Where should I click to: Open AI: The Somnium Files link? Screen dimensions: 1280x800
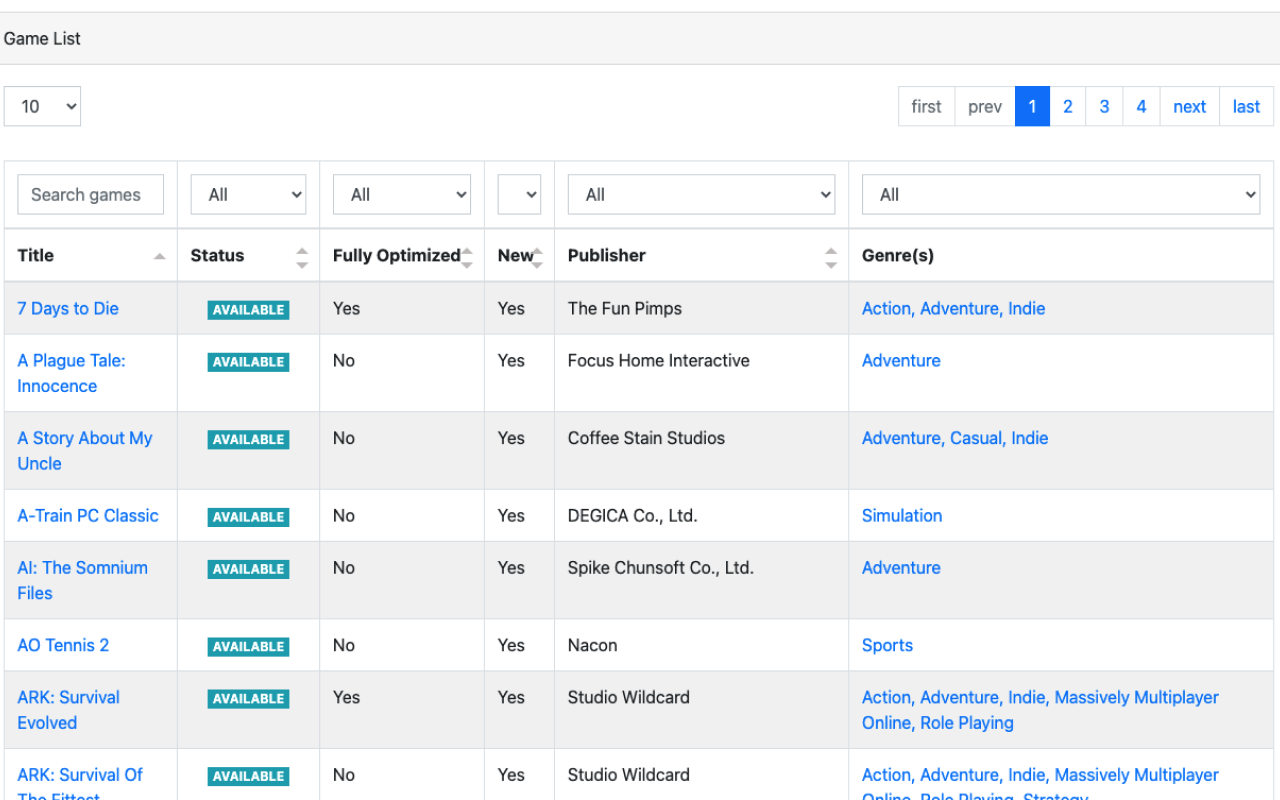click(x=82, y=580)
